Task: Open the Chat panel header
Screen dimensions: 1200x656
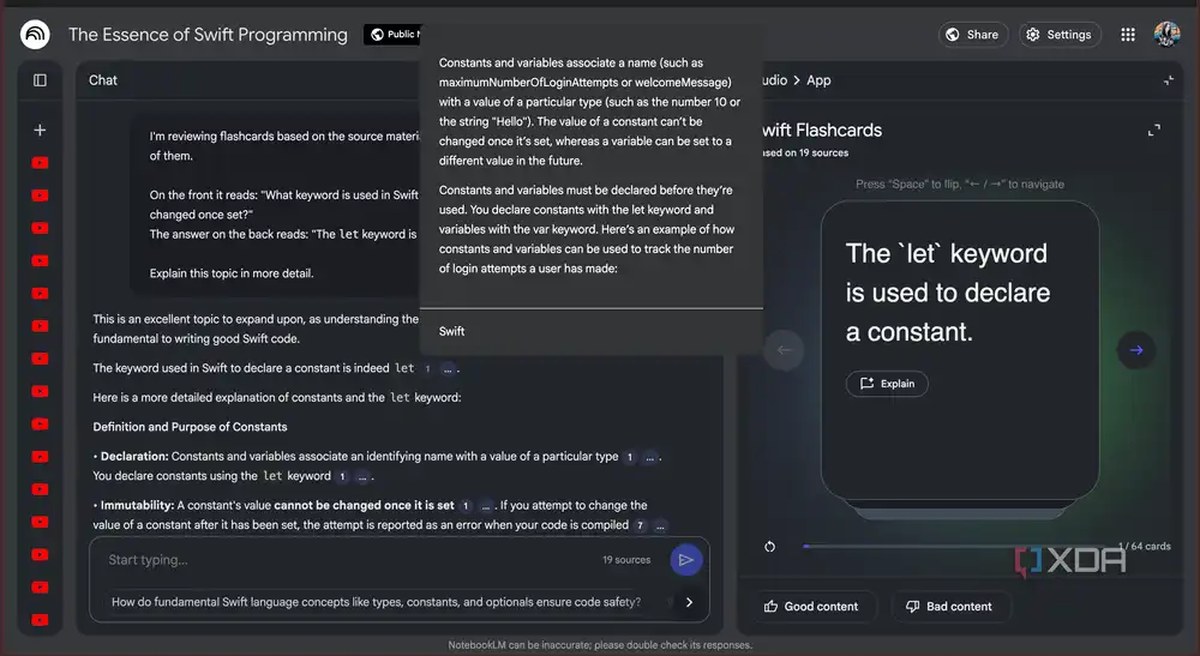Action: 103,80
